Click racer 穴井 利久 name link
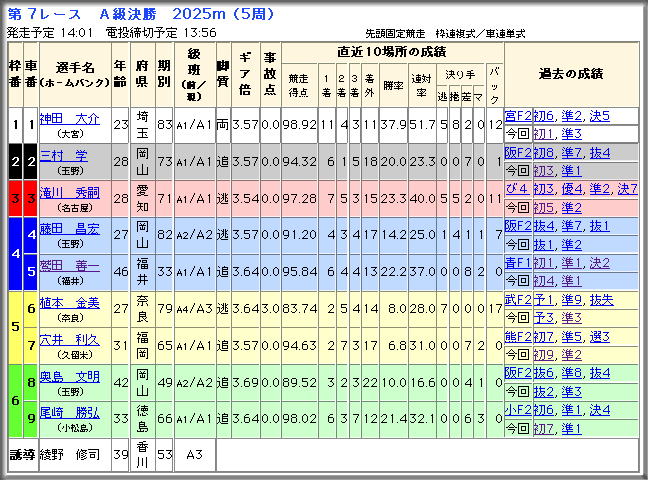 pos(69,340)
